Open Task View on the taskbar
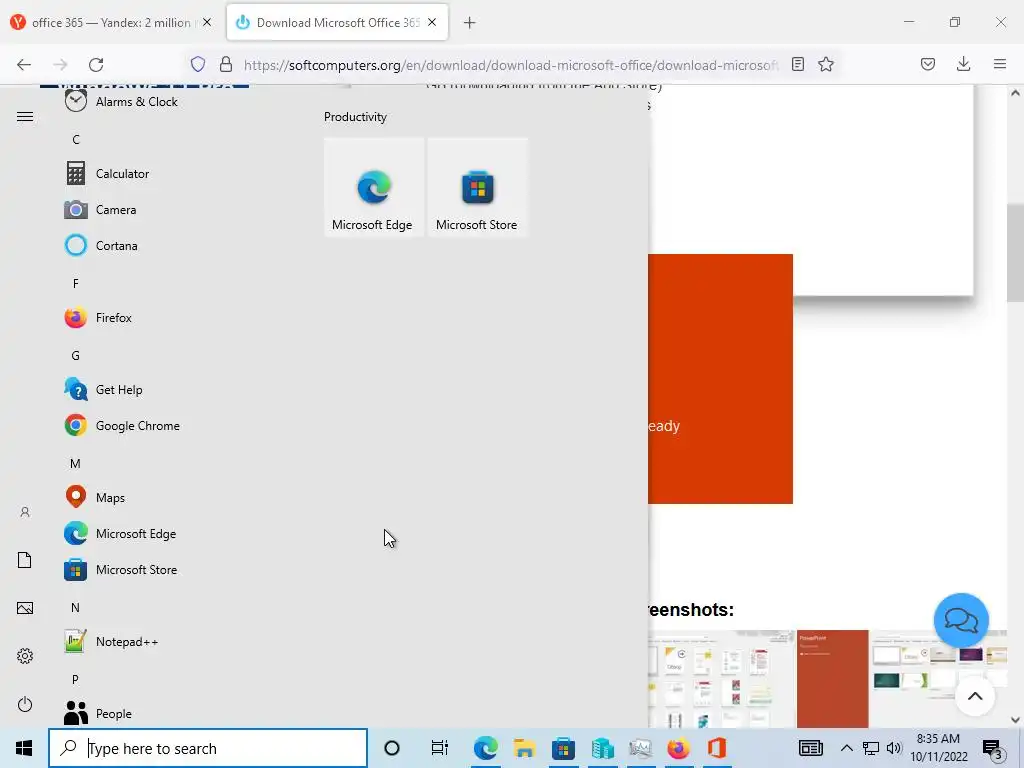 click(x=440, y=748)
